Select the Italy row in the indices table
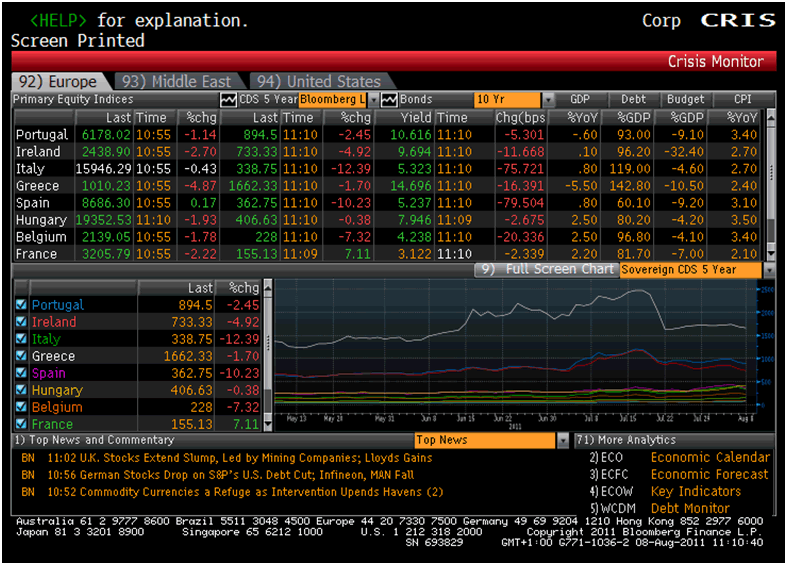The width and height of the screenshot is (787, 565). (x=387, y=169)
